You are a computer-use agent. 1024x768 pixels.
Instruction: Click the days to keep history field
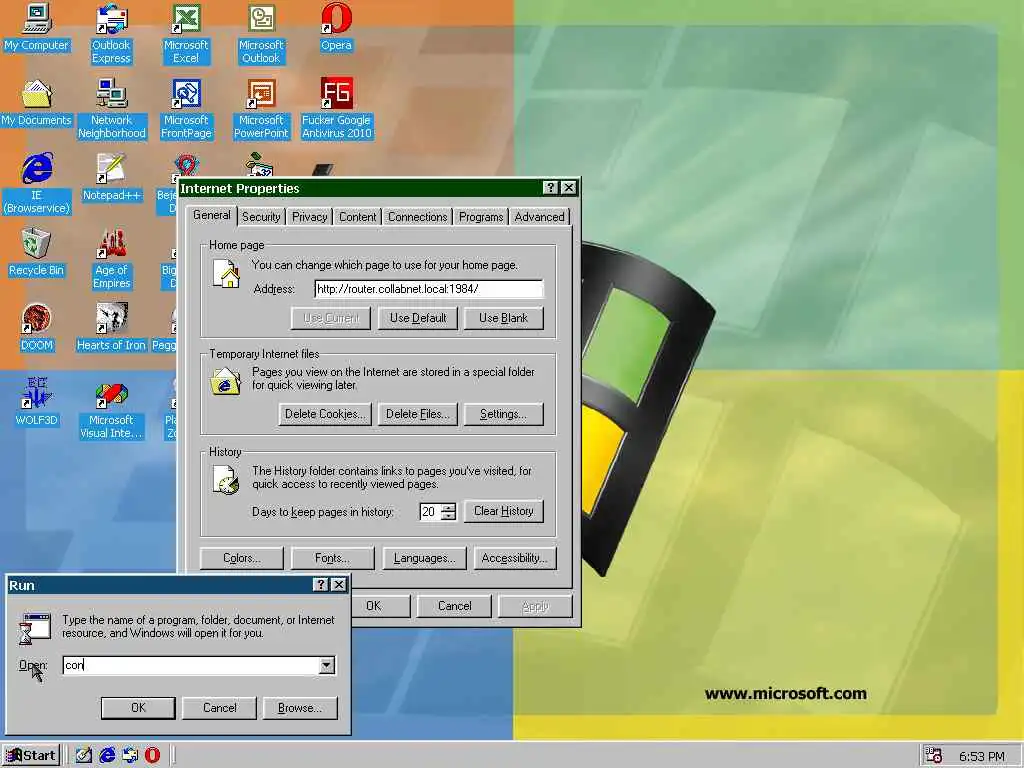[x=430, y=511]
